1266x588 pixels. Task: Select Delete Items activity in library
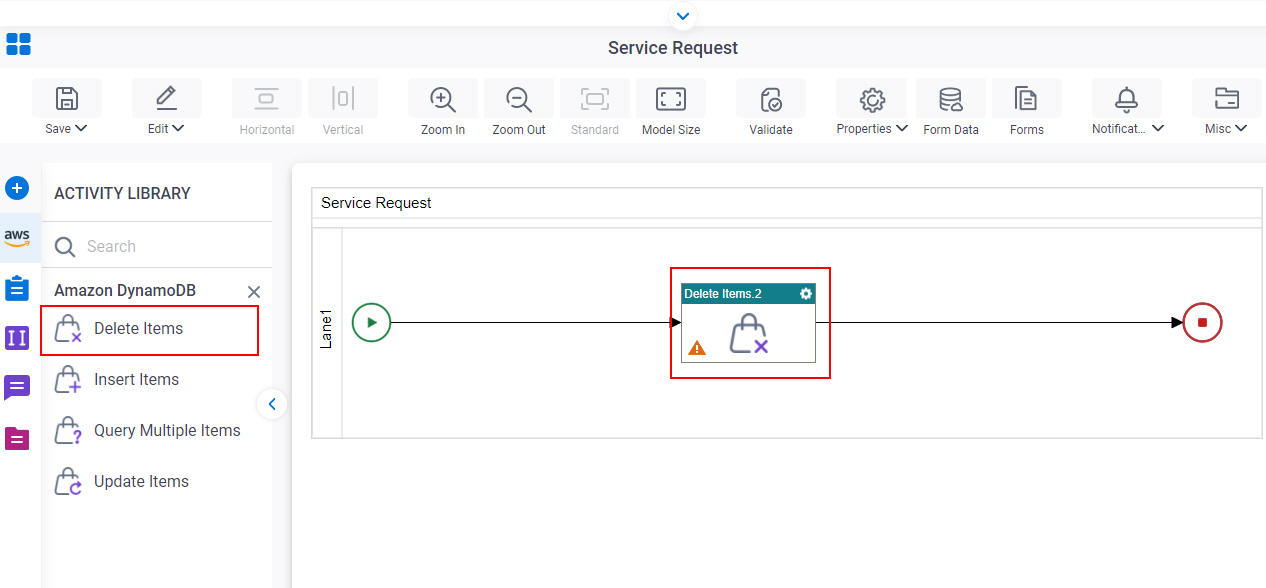[x=150, y=330]
